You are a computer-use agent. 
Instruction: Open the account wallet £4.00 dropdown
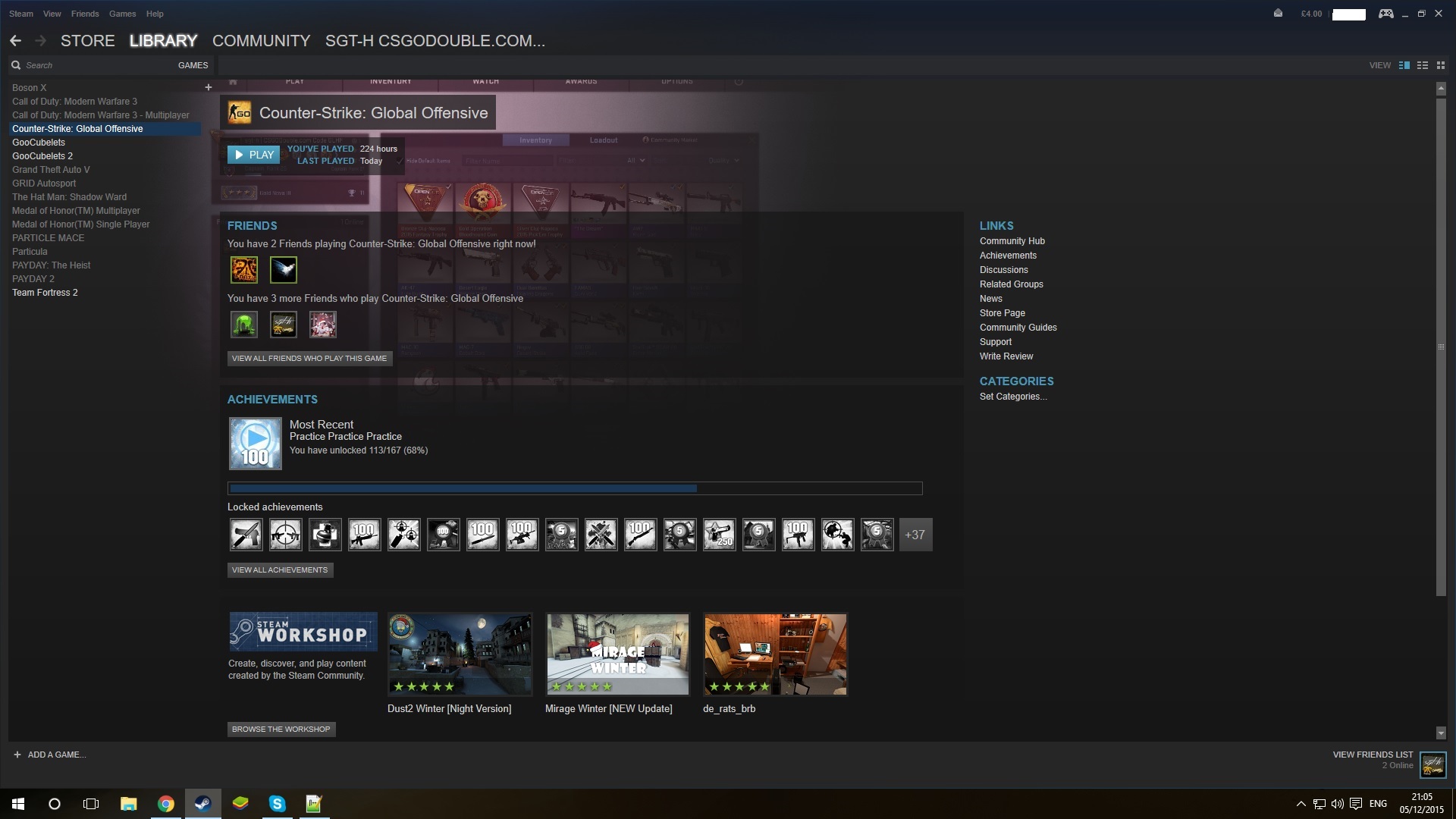tap(1311, 14)
